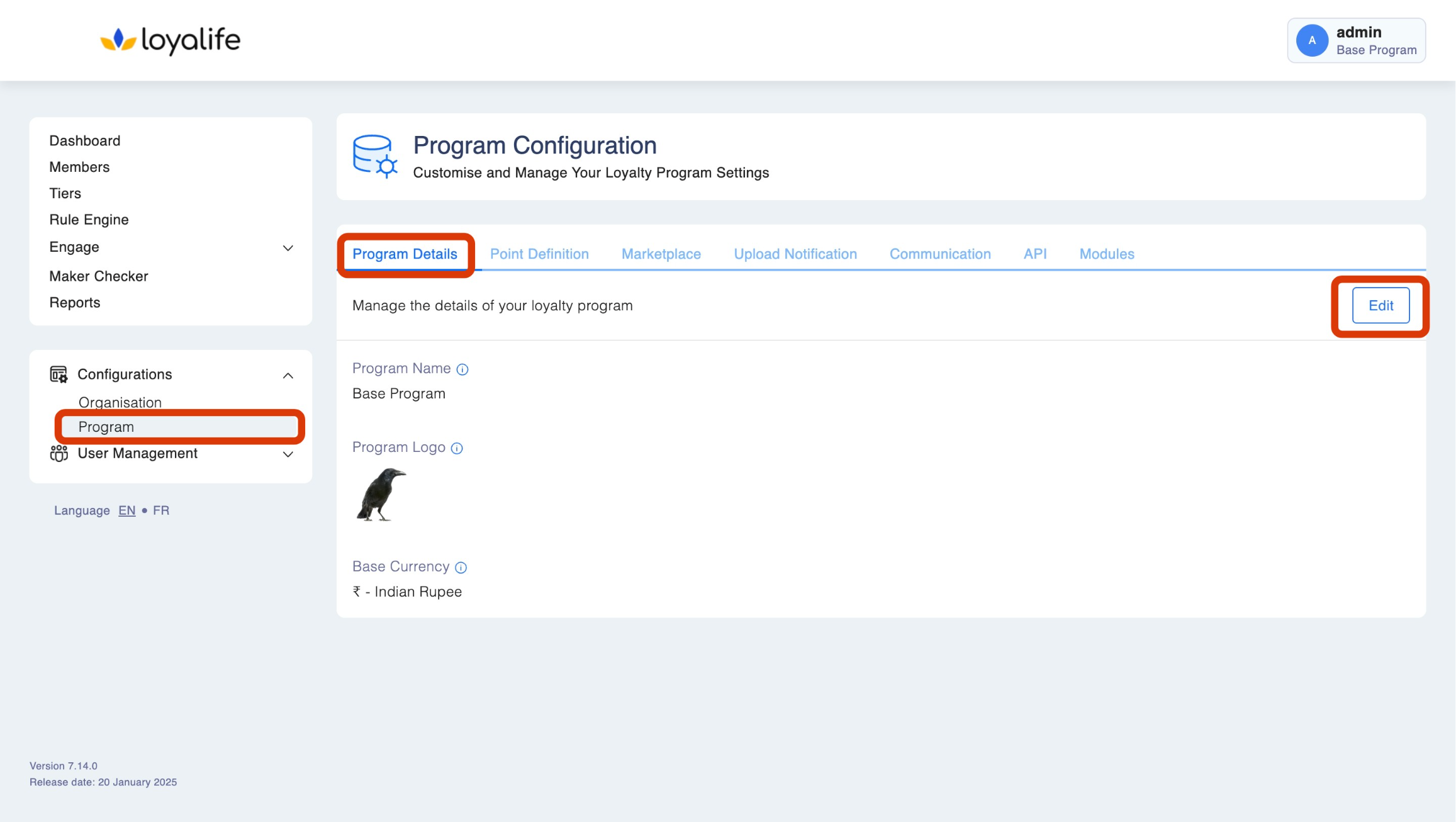Screen dimensions: 1456x822
Task: Click the User Management people icon
Action: [59, 453]
